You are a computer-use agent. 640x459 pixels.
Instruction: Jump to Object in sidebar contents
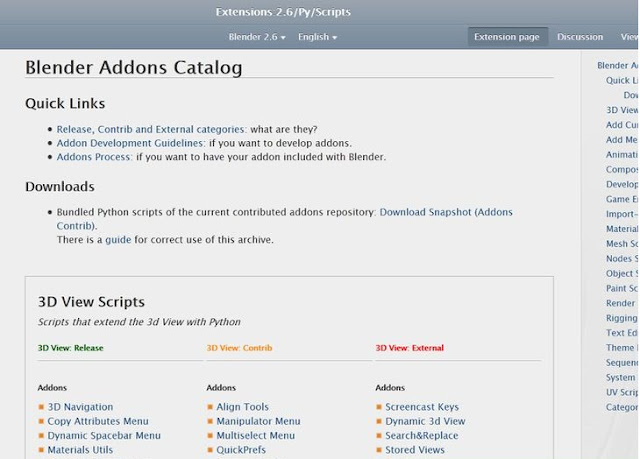pos(622,273)
